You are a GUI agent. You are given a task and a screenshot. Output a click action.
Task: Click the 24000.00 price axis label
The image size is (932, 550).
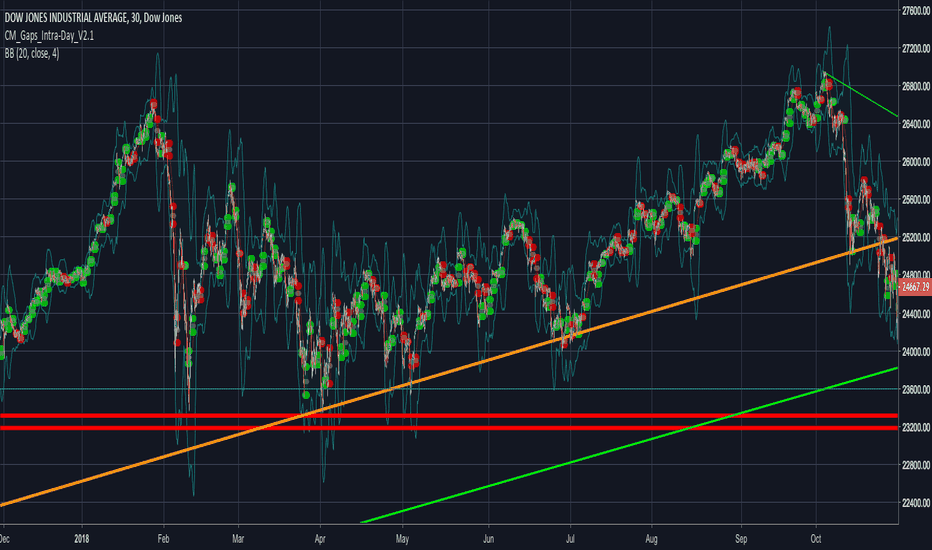[x=915, y=352]
